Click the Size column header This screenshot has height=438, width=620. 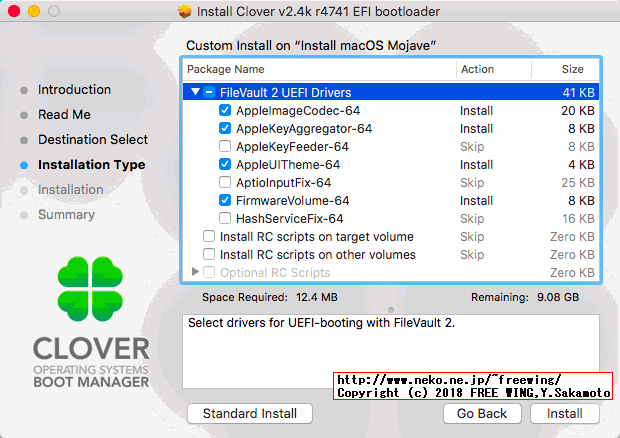click(x=565, y=69)
